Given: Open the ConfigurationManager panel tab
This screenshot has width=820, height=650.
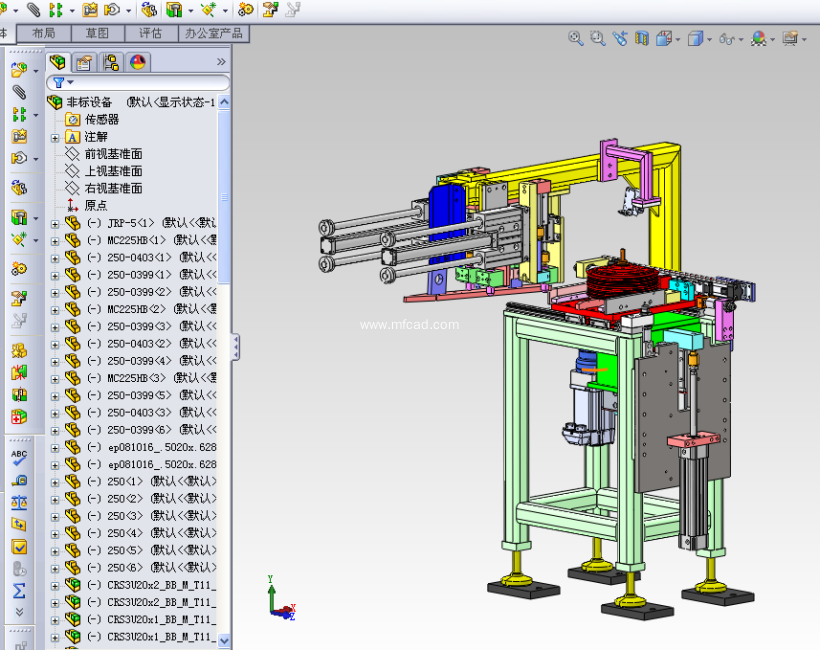Looking at the screenshot, I should click(111, 62).
